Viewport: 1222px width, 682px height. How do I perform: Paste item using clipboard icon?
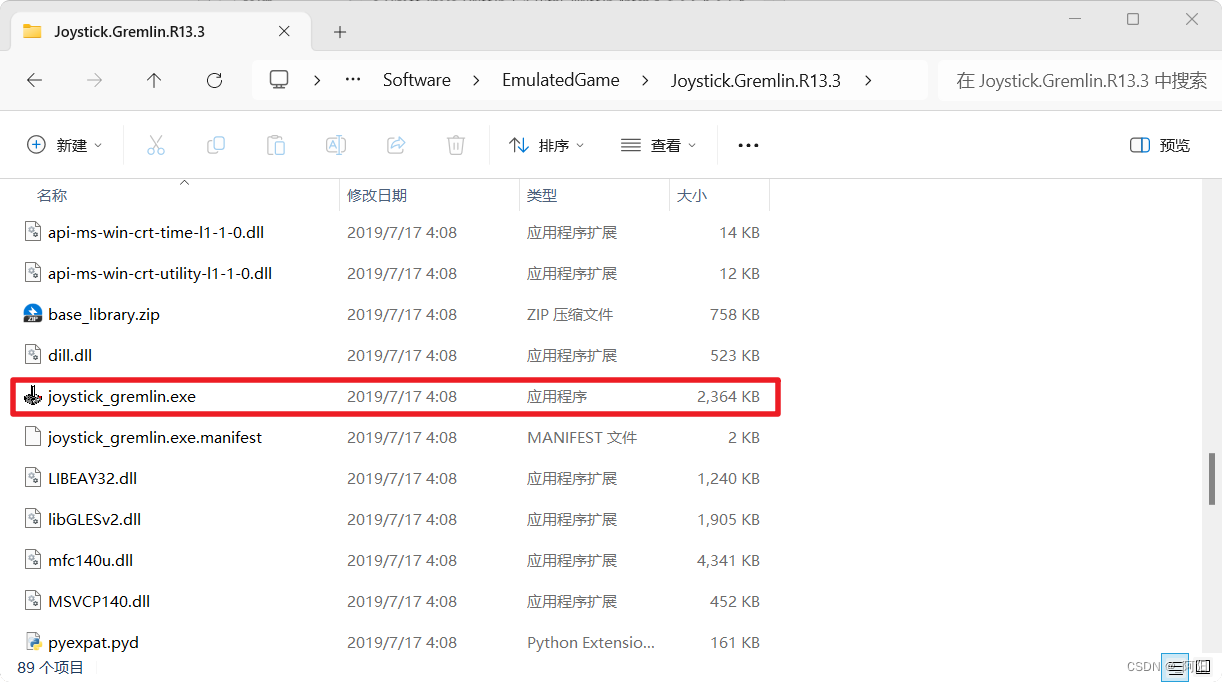click(276, 145)
